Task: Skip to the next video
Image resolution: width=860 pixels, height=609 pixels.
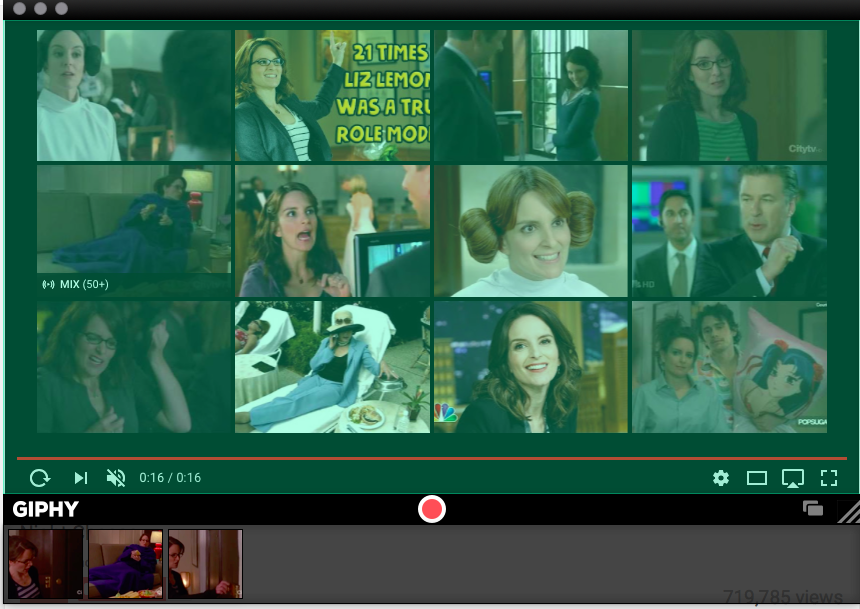Action: tap(81, 478)
